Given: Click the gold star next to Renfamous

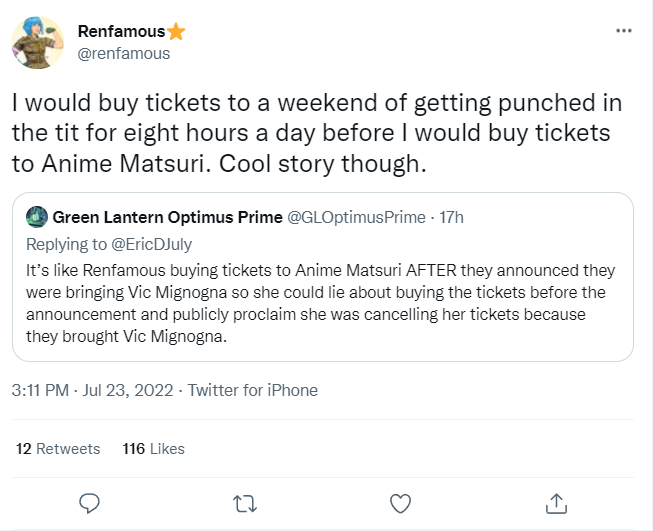Looking at the screenshot, I should tap(176, 31).
